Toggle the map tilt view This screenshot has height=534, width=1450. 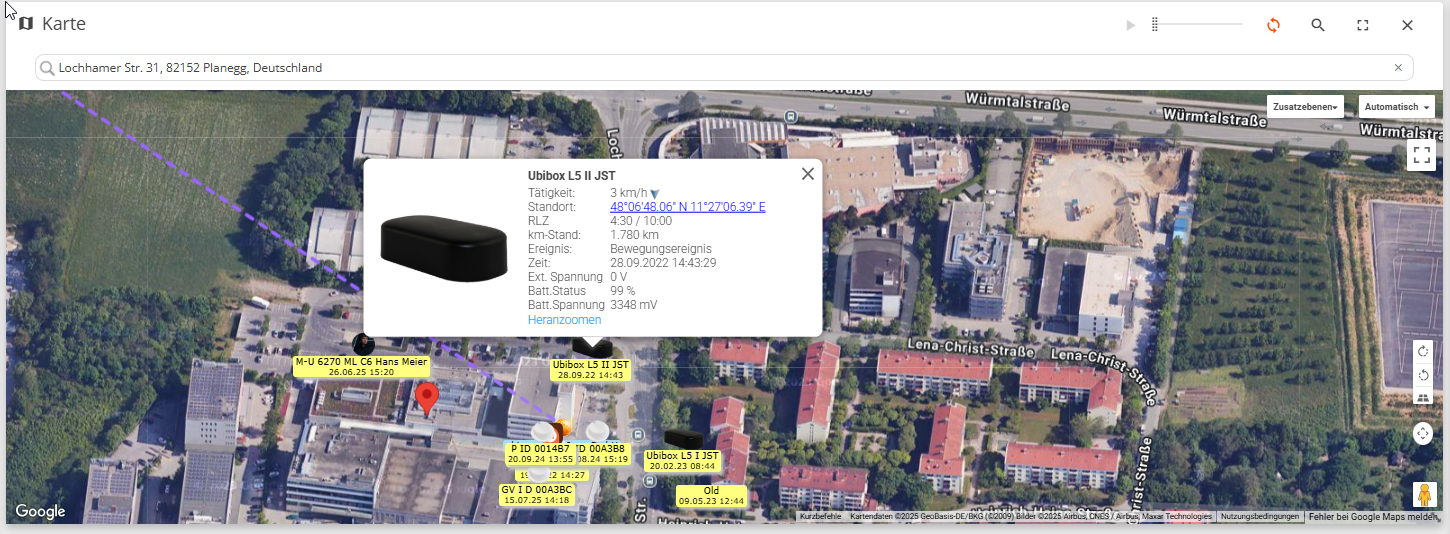tap(1423, 398)
